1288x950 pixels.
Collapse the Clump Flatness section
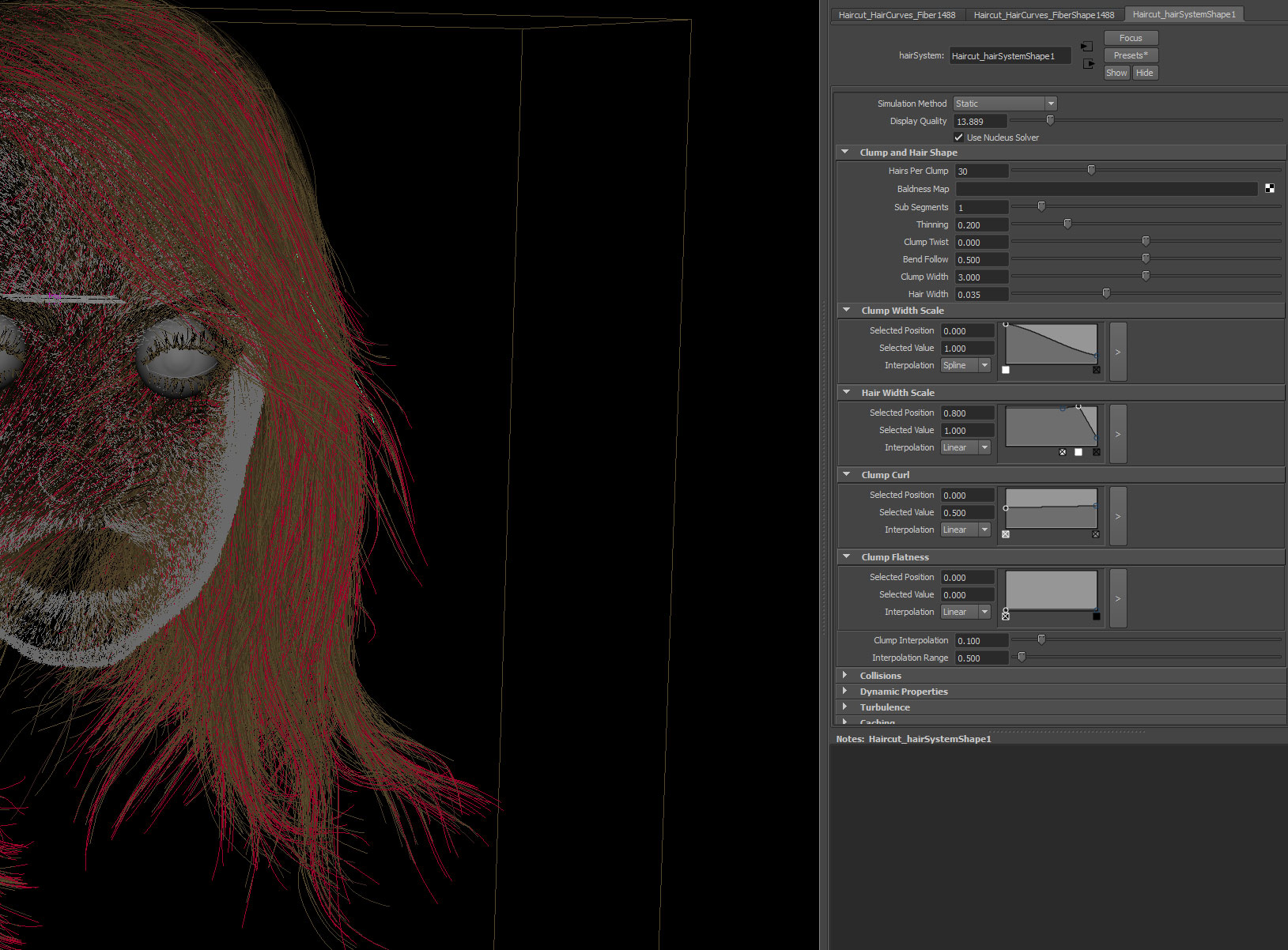click(x=847, y=557)
